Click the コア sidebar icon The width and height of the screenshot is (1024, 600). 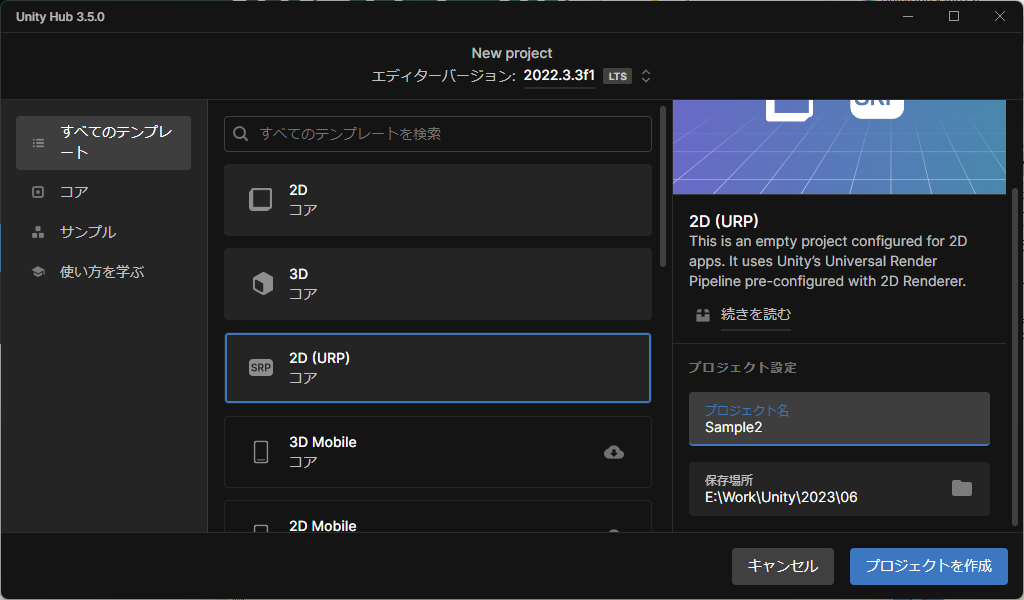click(38, 192)
